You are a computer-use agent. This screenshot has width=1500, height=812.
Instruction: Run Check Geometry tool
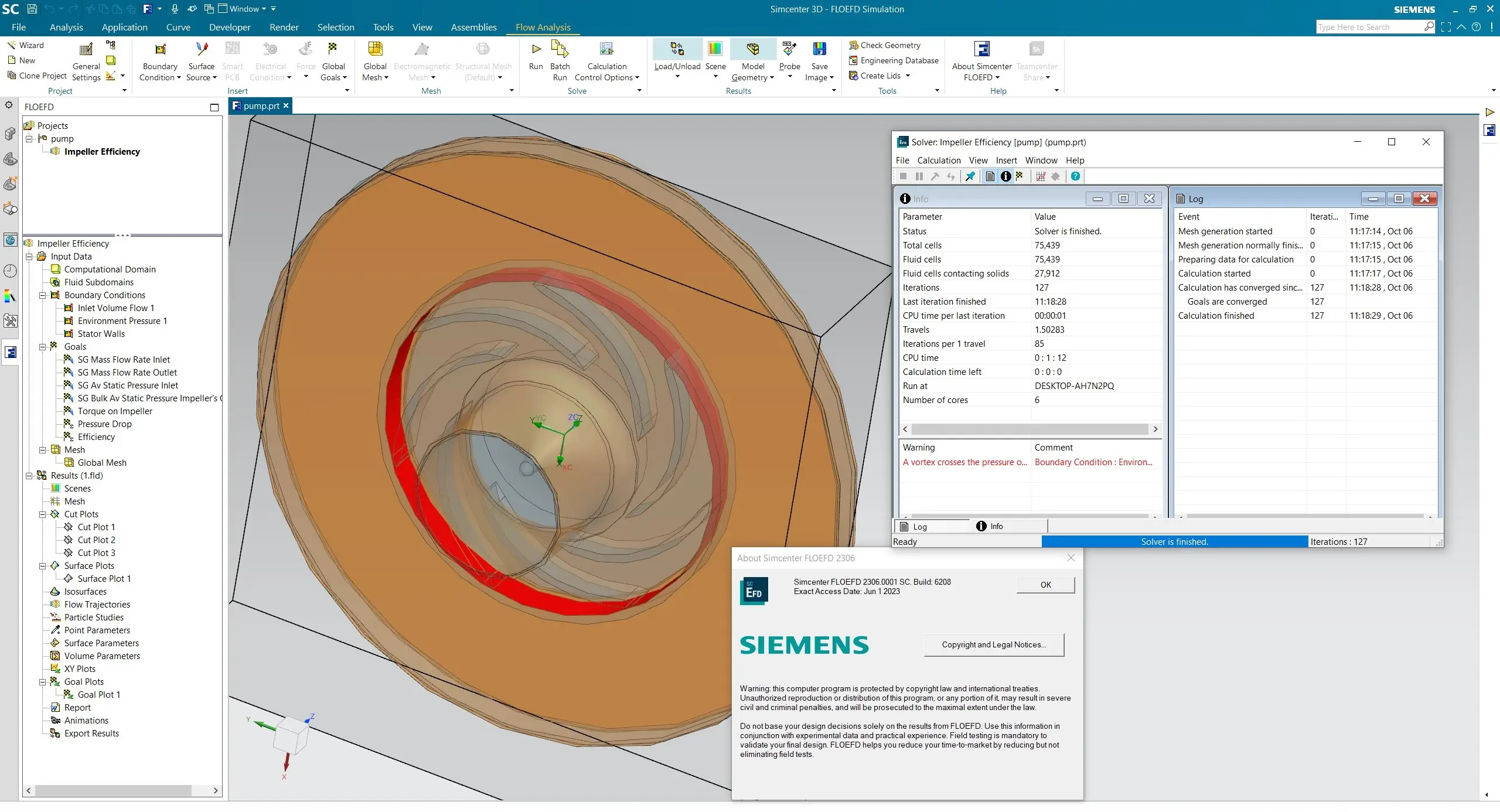tap(884, 45)
